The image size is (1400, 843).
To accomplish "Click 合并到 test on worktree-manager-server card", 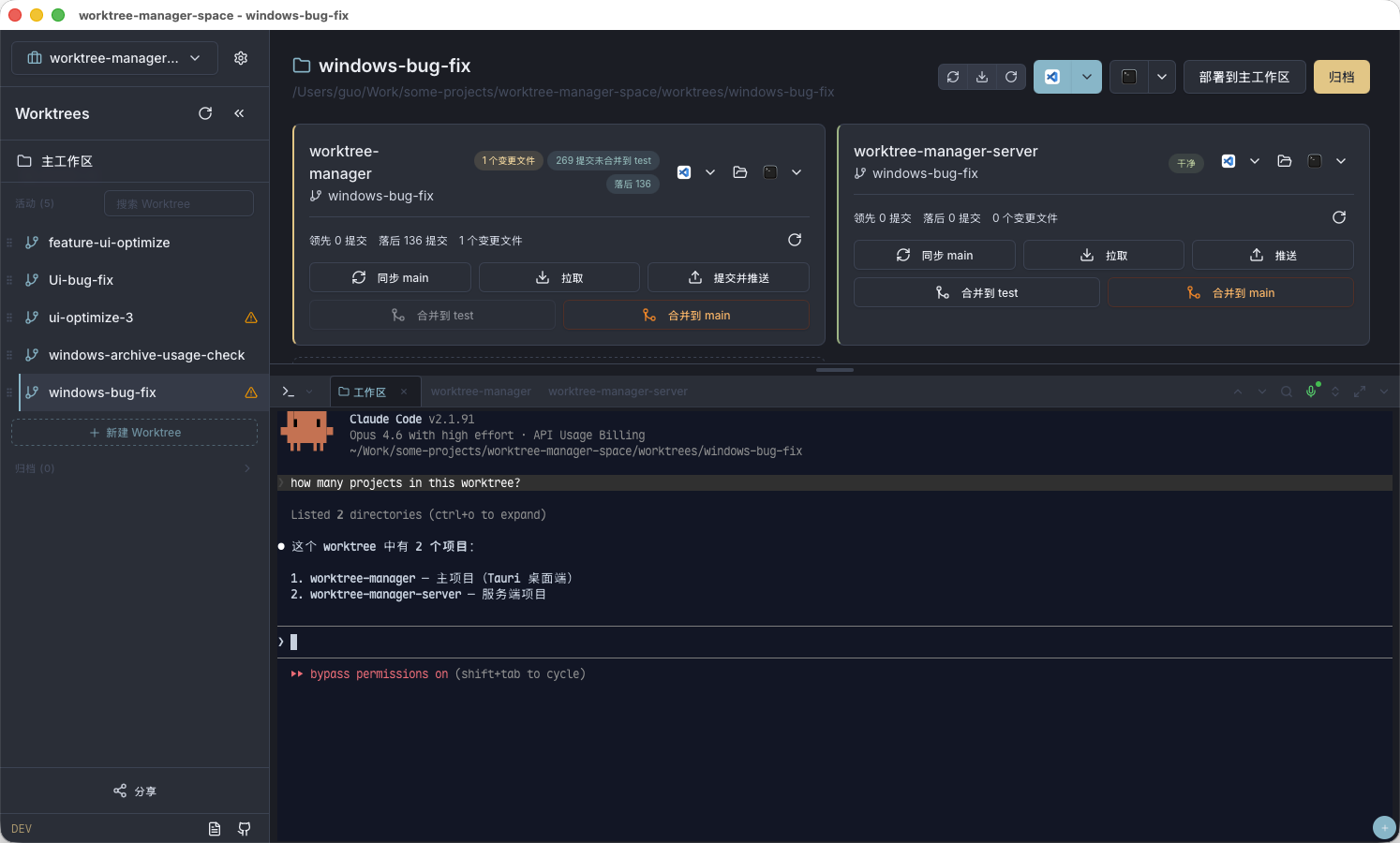I will [x=976, y=292].
